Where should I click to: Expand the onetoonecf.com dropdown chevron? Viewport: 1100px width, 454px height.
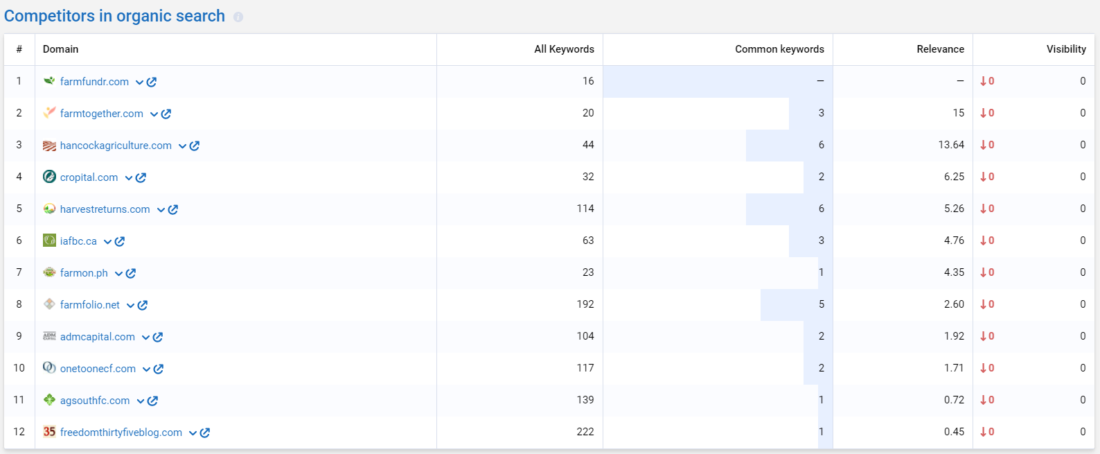(x=147, y=368)
